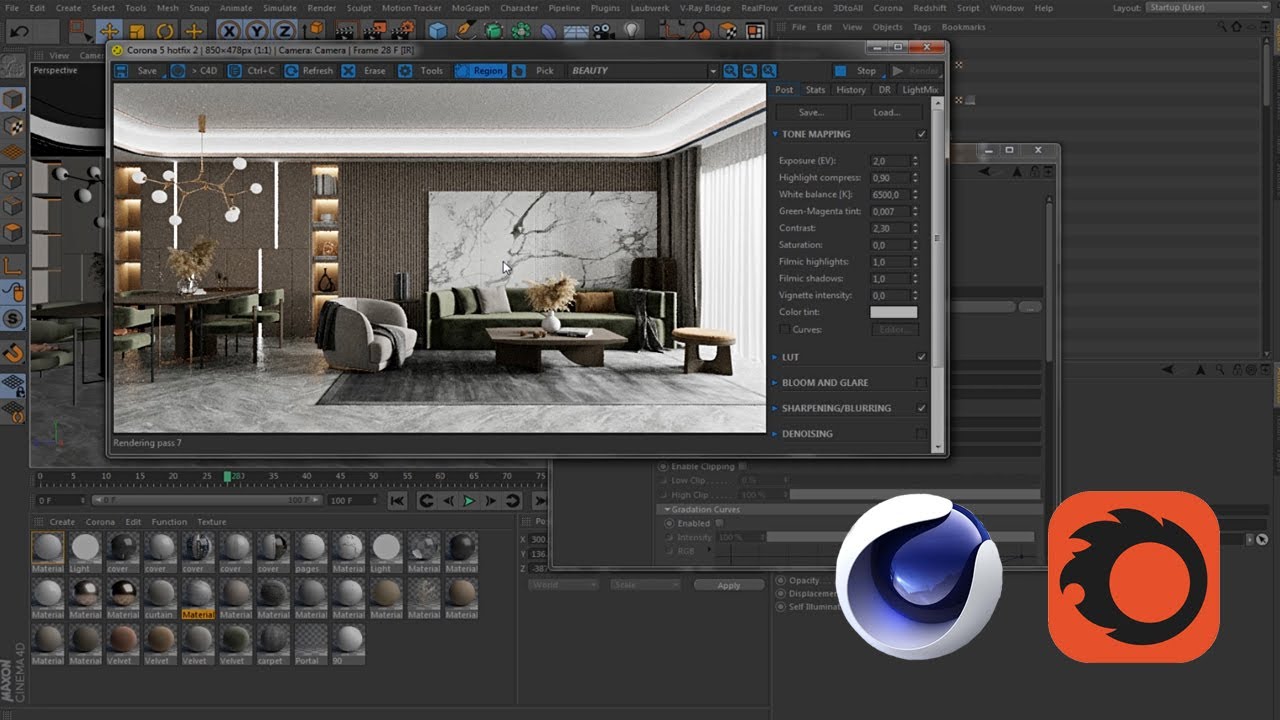Toggle the LUT checkbox
The image size is (1280, 720).
(921, 357)
